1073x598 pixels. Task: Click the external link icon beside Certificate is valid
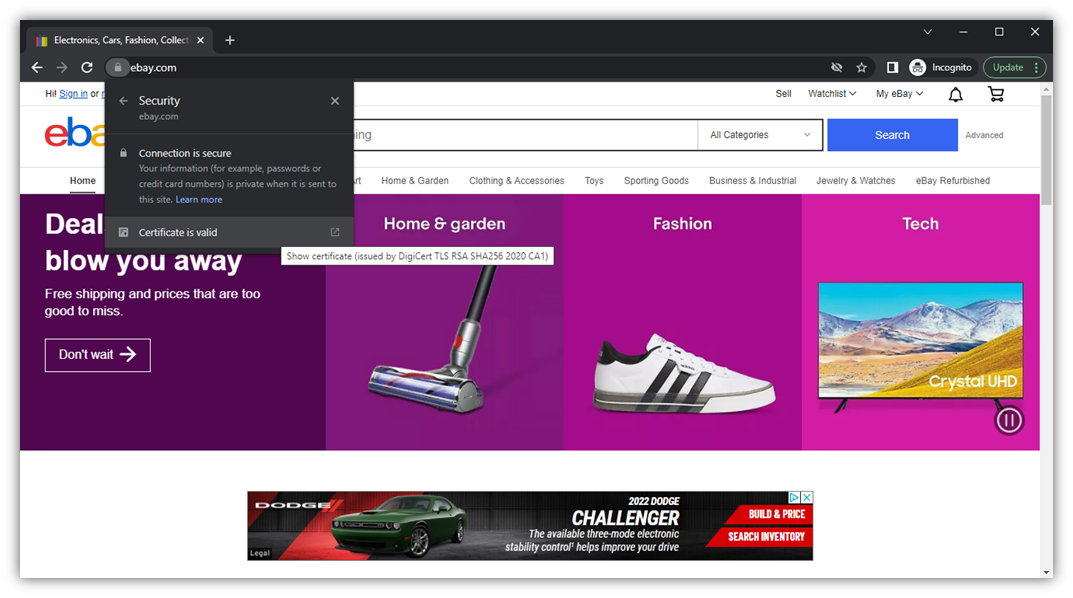[x=335, y=233]
